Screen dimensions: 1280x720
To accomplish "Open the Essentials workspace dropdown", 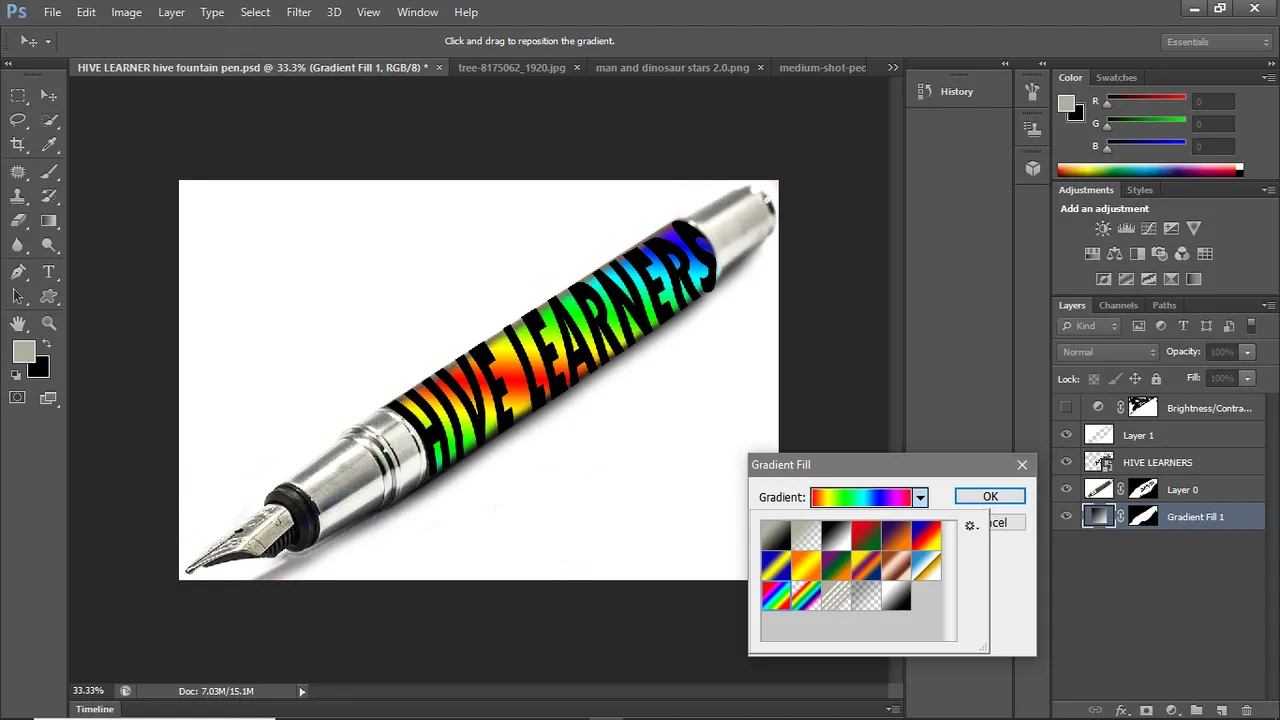I will click(x=1216, y=42).
